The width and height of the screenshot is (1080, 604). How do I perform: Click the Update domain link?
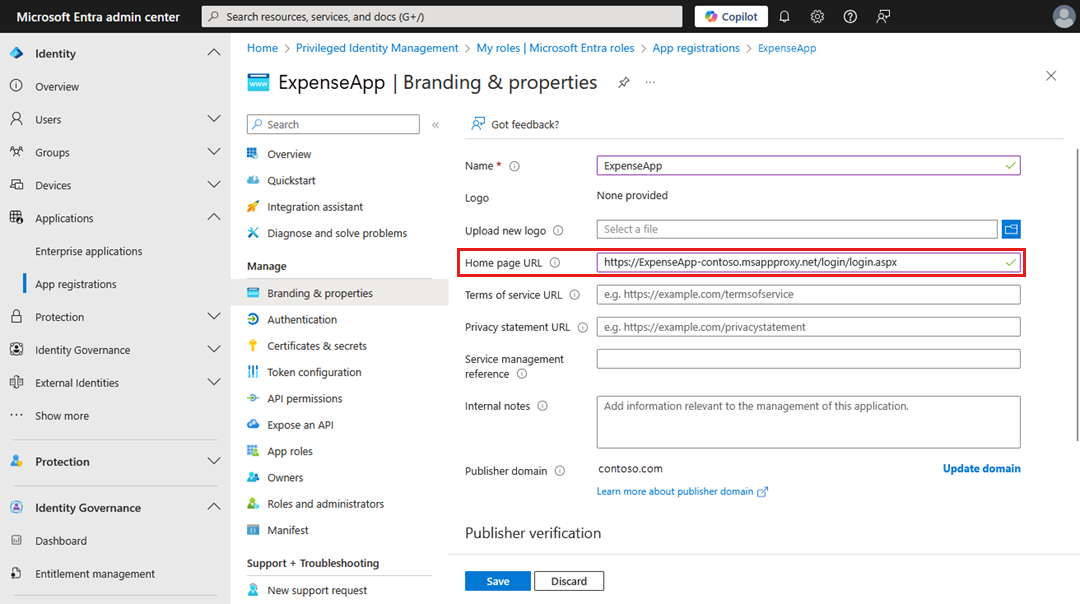pyautogui.click(x=981, y=468)
